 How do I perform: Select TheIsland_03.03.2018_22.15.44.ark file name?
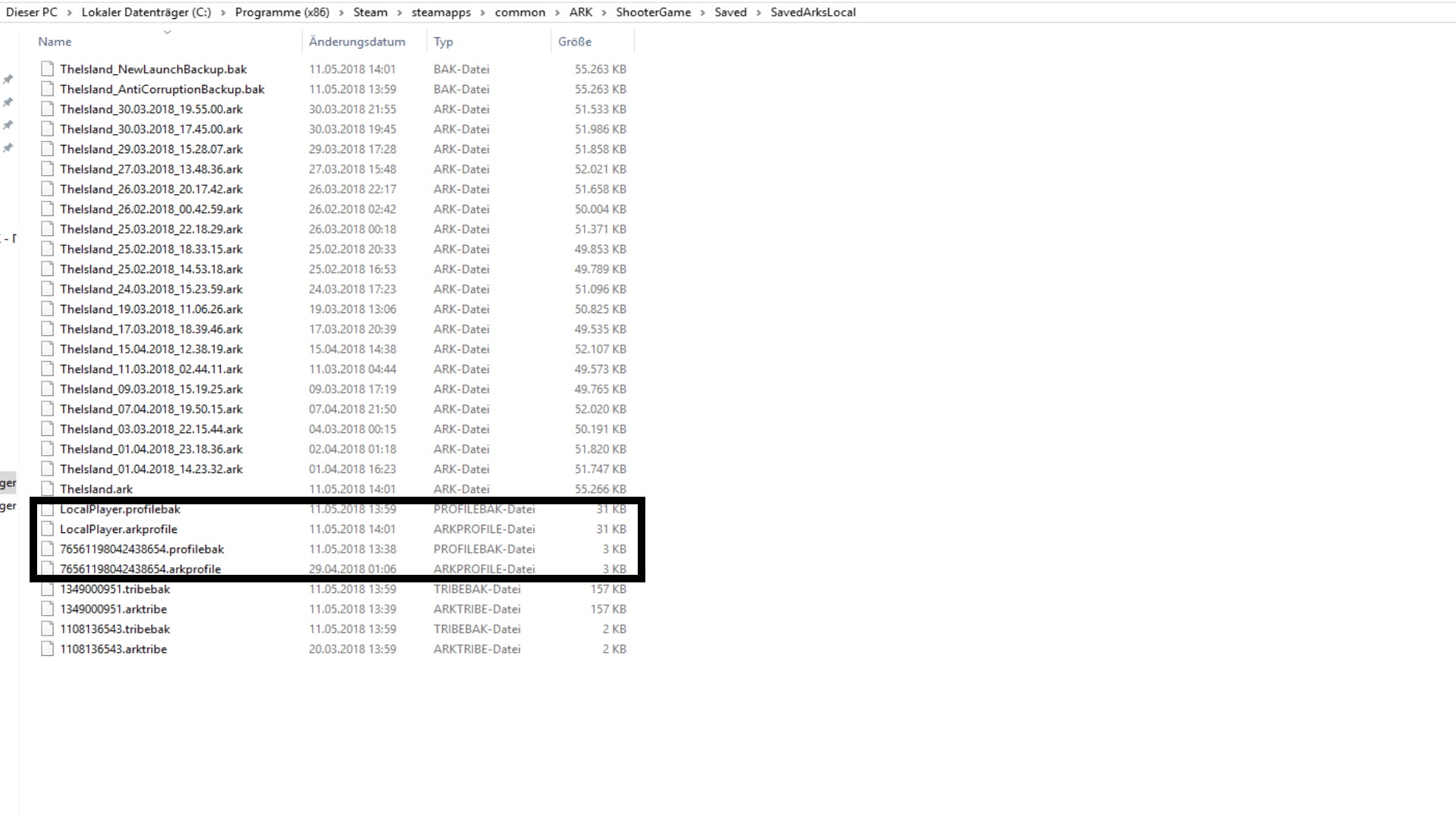[152, 429]
